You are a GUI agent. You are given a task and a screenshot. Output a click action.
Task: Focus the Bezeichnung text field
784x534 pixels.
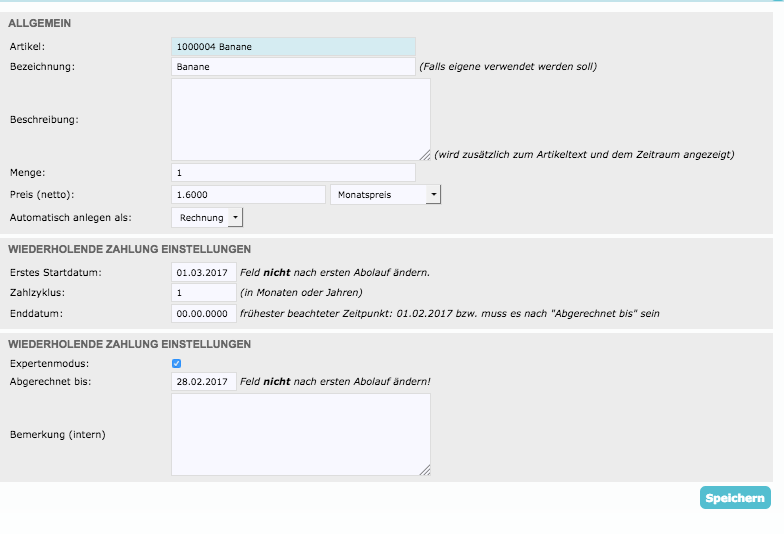click(293, 67)
